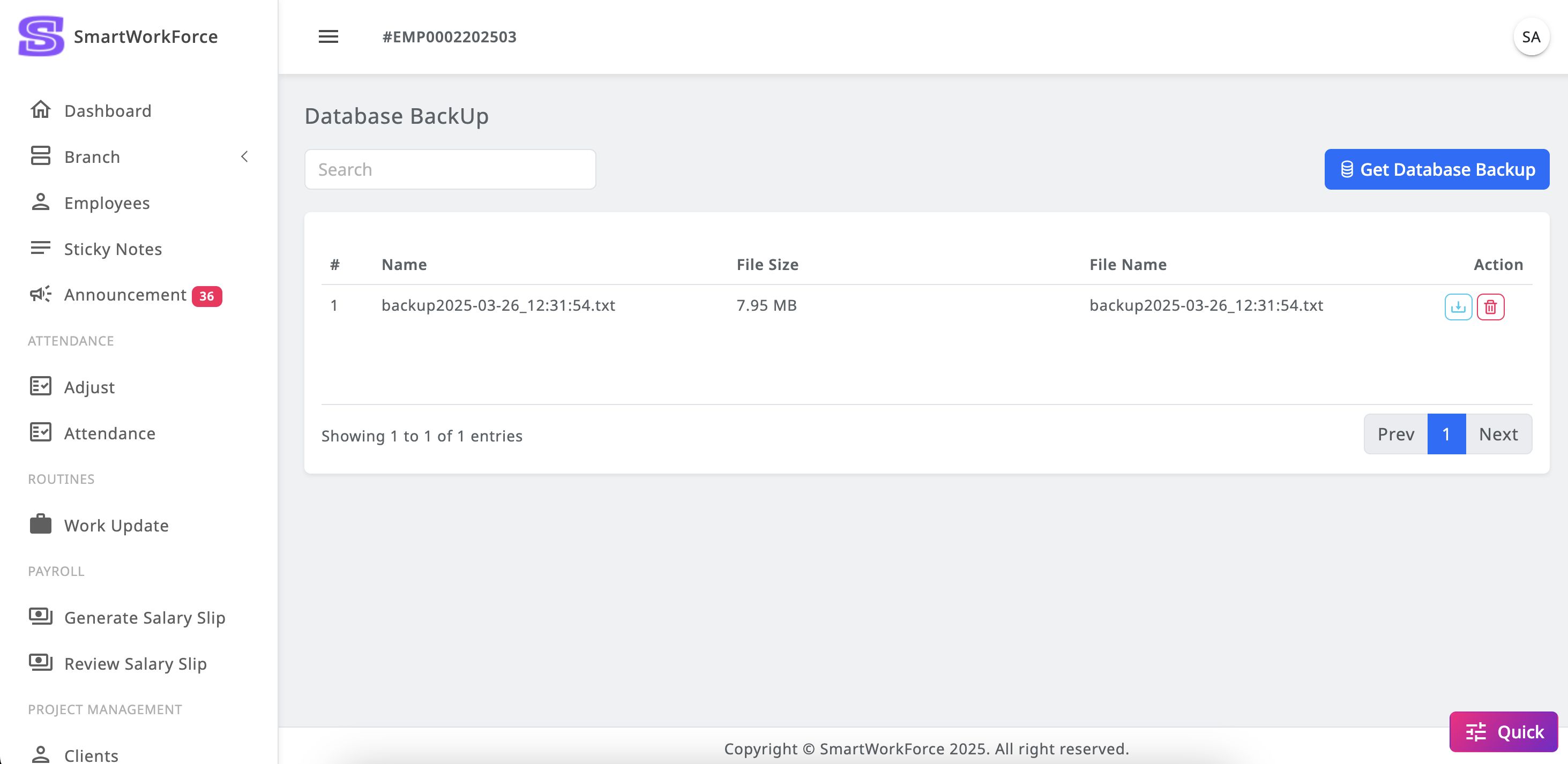Click the Search input field
The width and height of the screenshot is (1568, 764).
[450, 169]
